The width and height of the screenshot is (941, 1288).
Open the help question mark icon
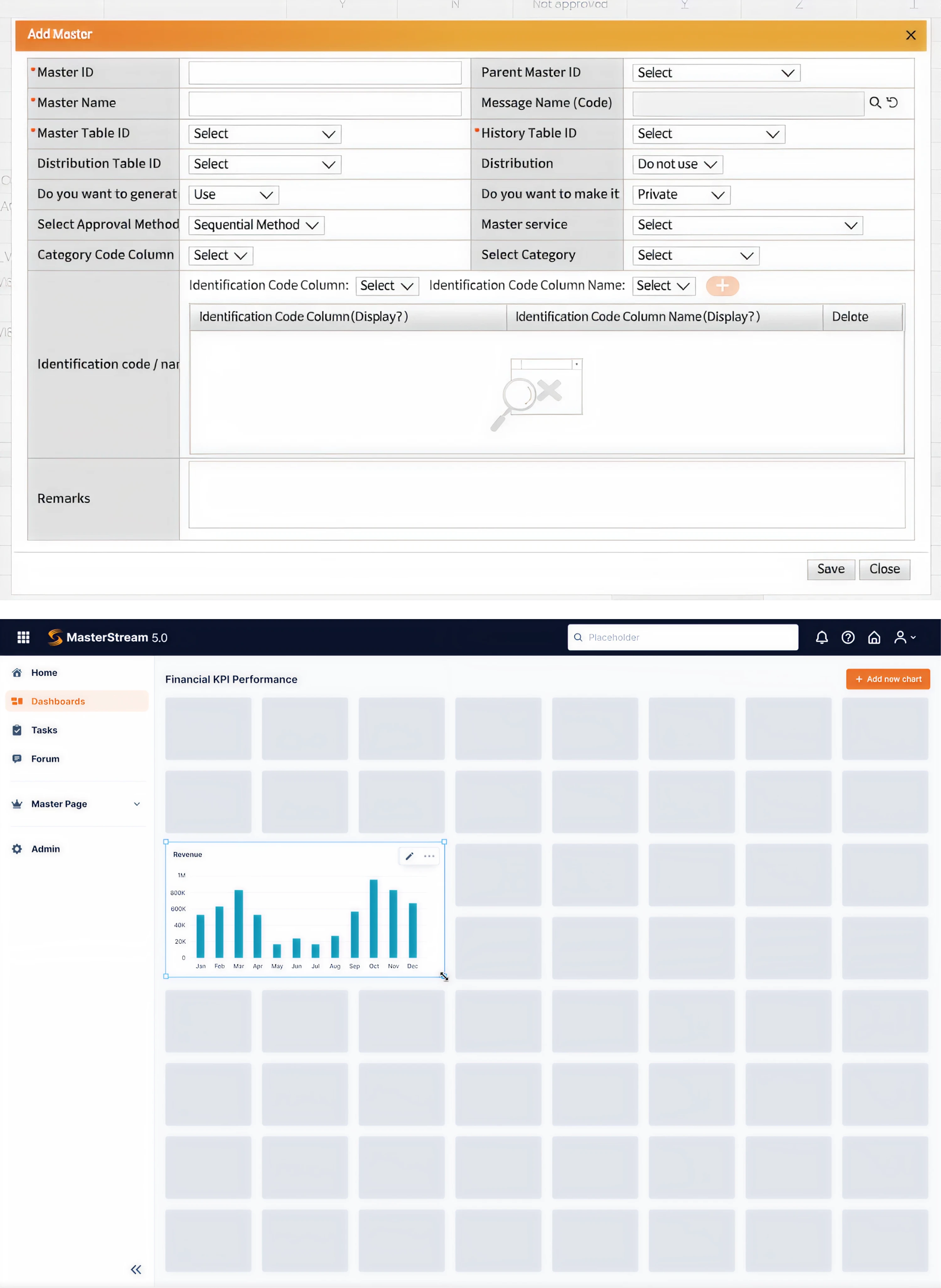(848, 638)
